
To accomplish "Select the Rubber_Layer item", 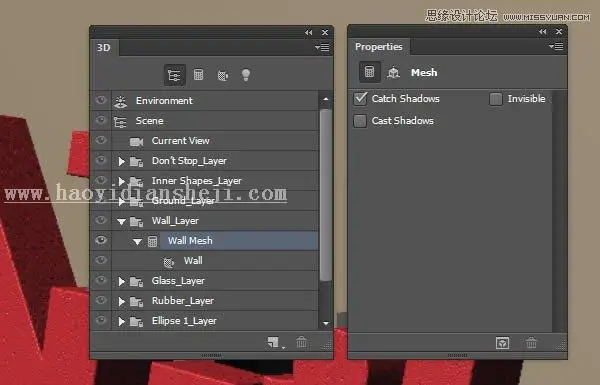I will (x=215, y=301).
